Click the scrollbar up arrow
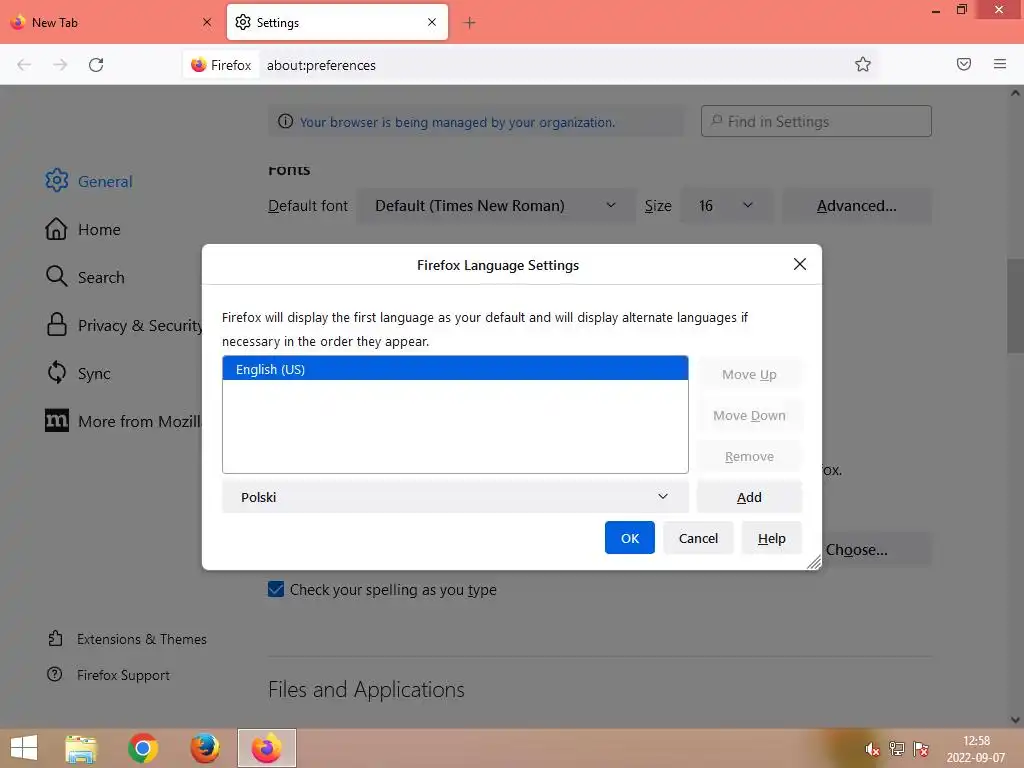 [1015, 93]
